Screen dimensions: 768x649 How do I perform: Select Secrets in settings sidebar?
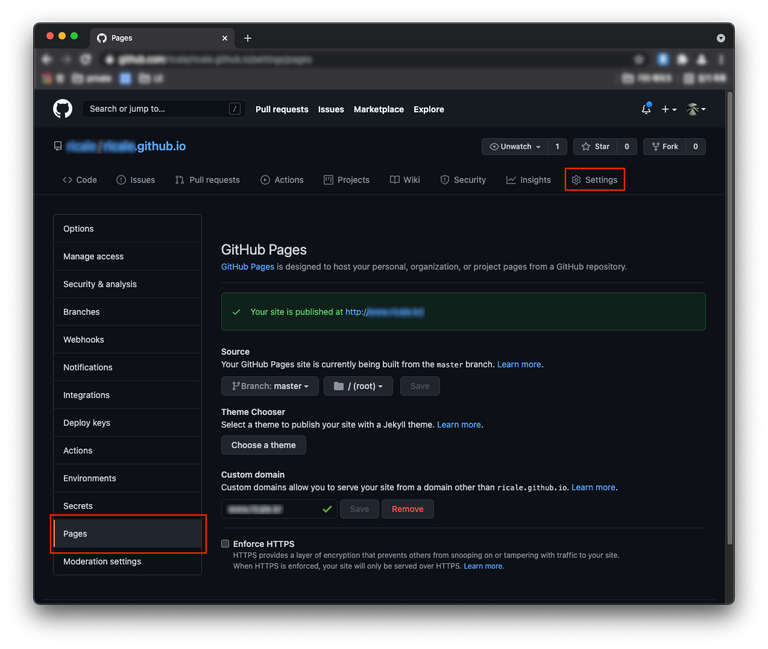[x=127, y=506]
